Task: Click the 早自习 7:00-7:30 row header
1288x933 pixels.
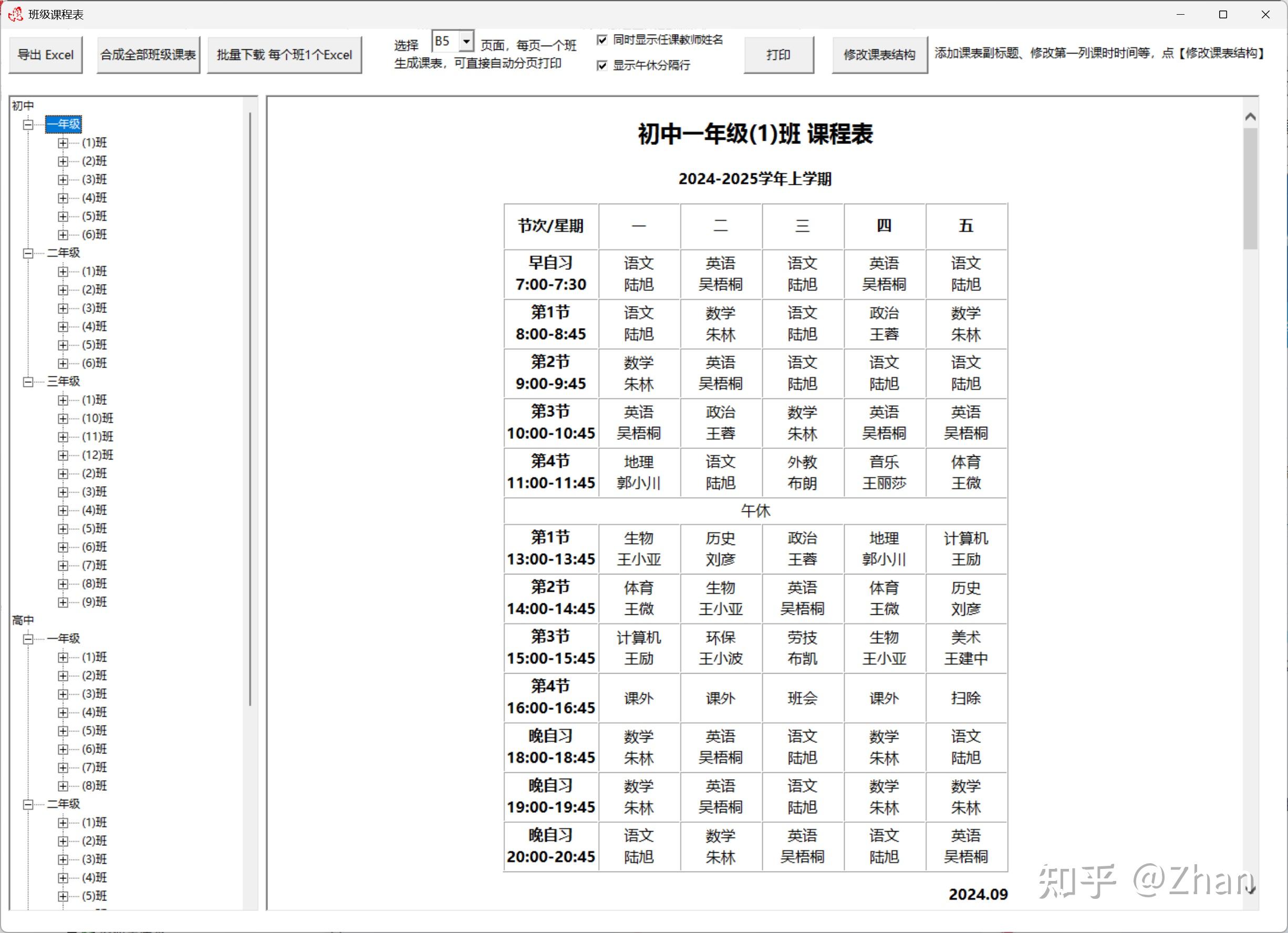Action: tap(551, 274)
